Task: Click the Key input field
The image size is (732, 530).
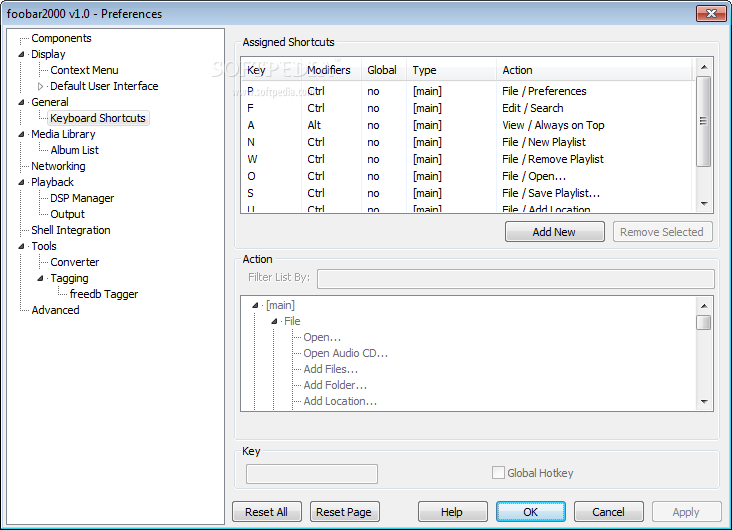Action: click(311, 473)
